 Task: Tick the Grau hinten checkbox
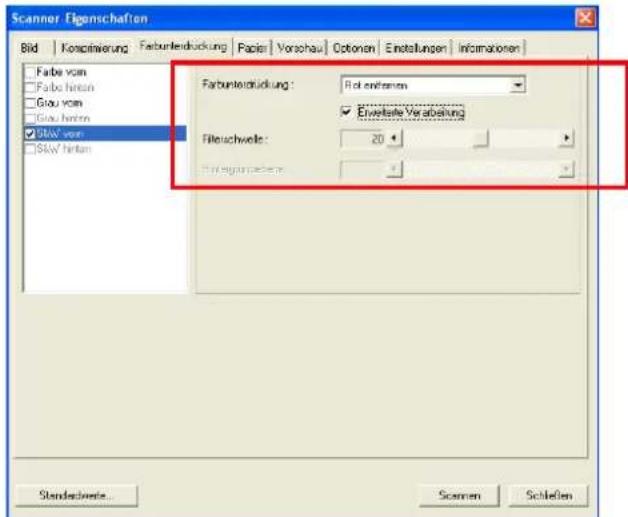pos(31,118)
